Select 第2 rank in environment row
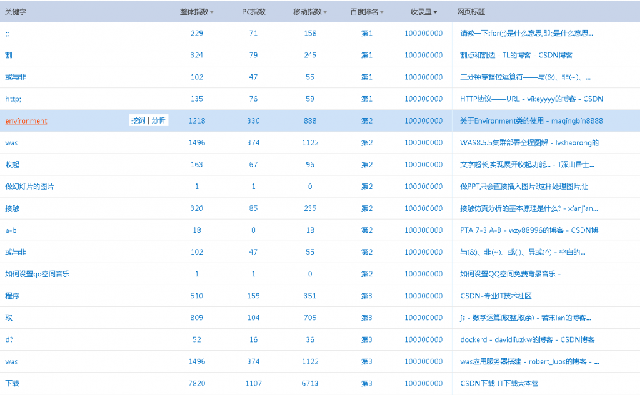This screenshot has height=395, width=640. pos(367,121)
